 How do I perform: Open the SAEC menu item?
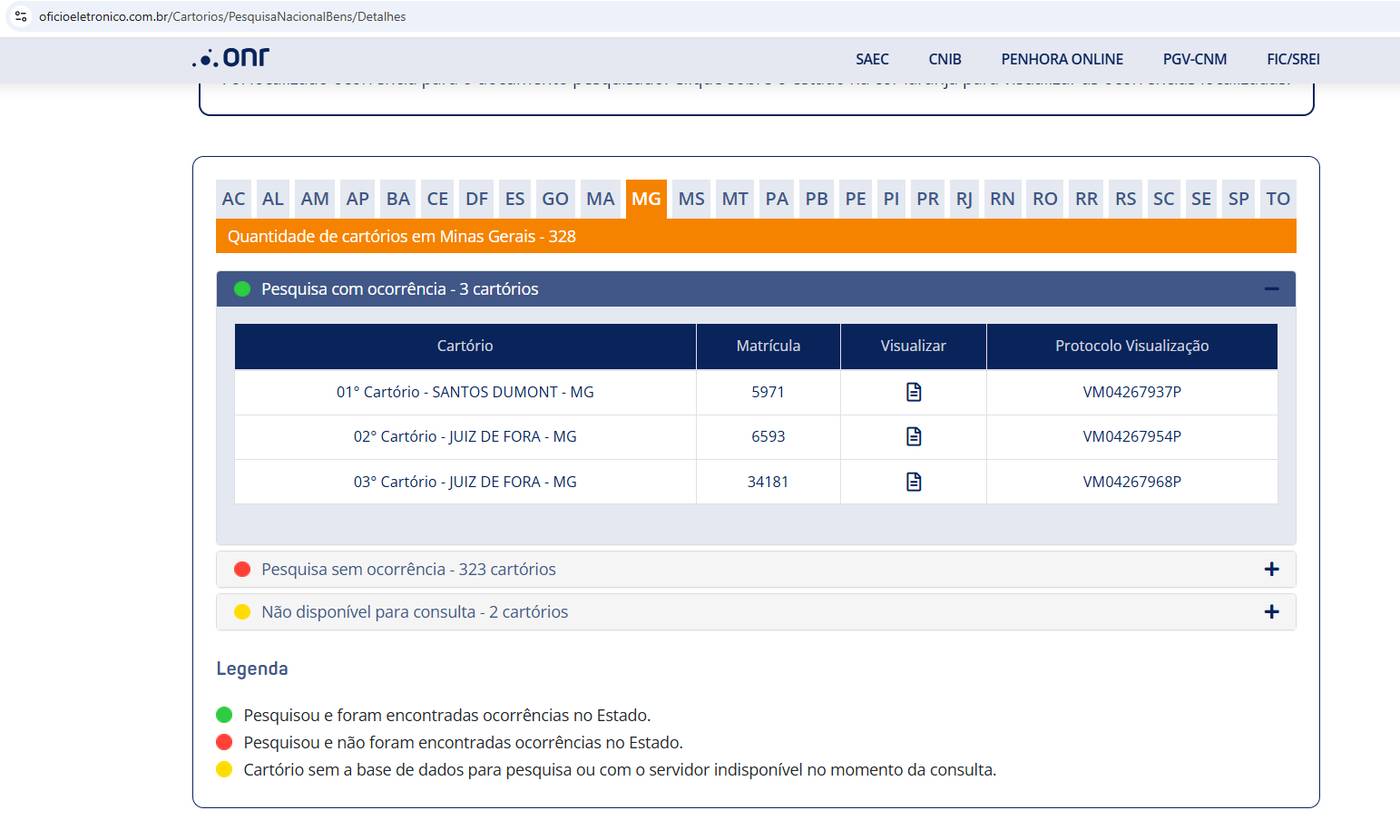point(872,59)
